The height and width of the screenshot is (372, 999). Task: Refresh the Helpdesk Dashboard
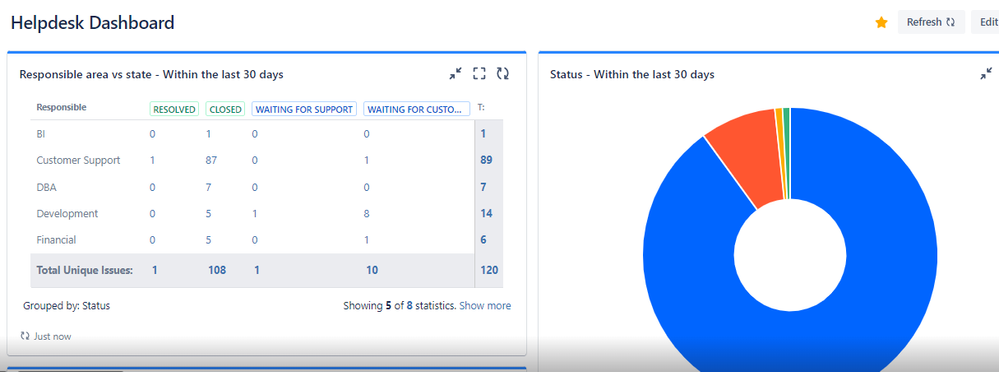931,22
